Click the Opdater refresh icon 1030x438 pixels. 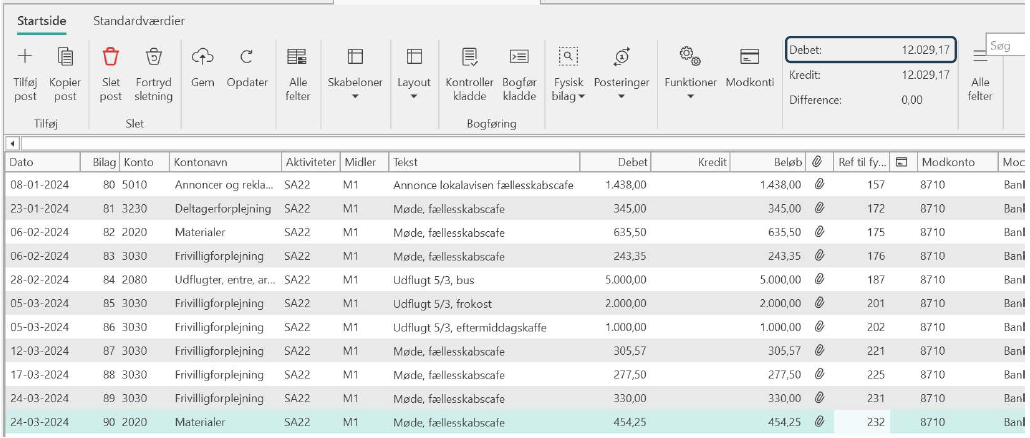coord(246,56)
